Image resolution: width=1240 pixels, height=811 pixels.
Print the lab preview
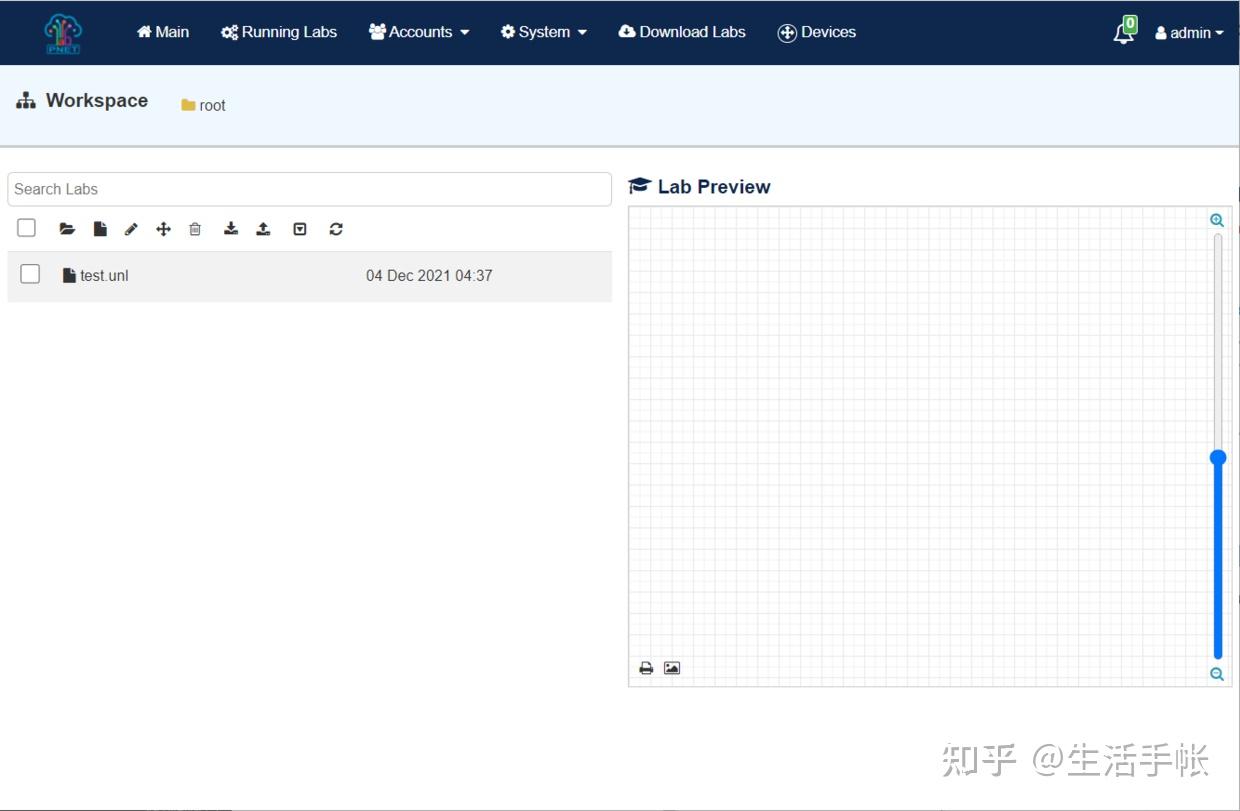646,667
